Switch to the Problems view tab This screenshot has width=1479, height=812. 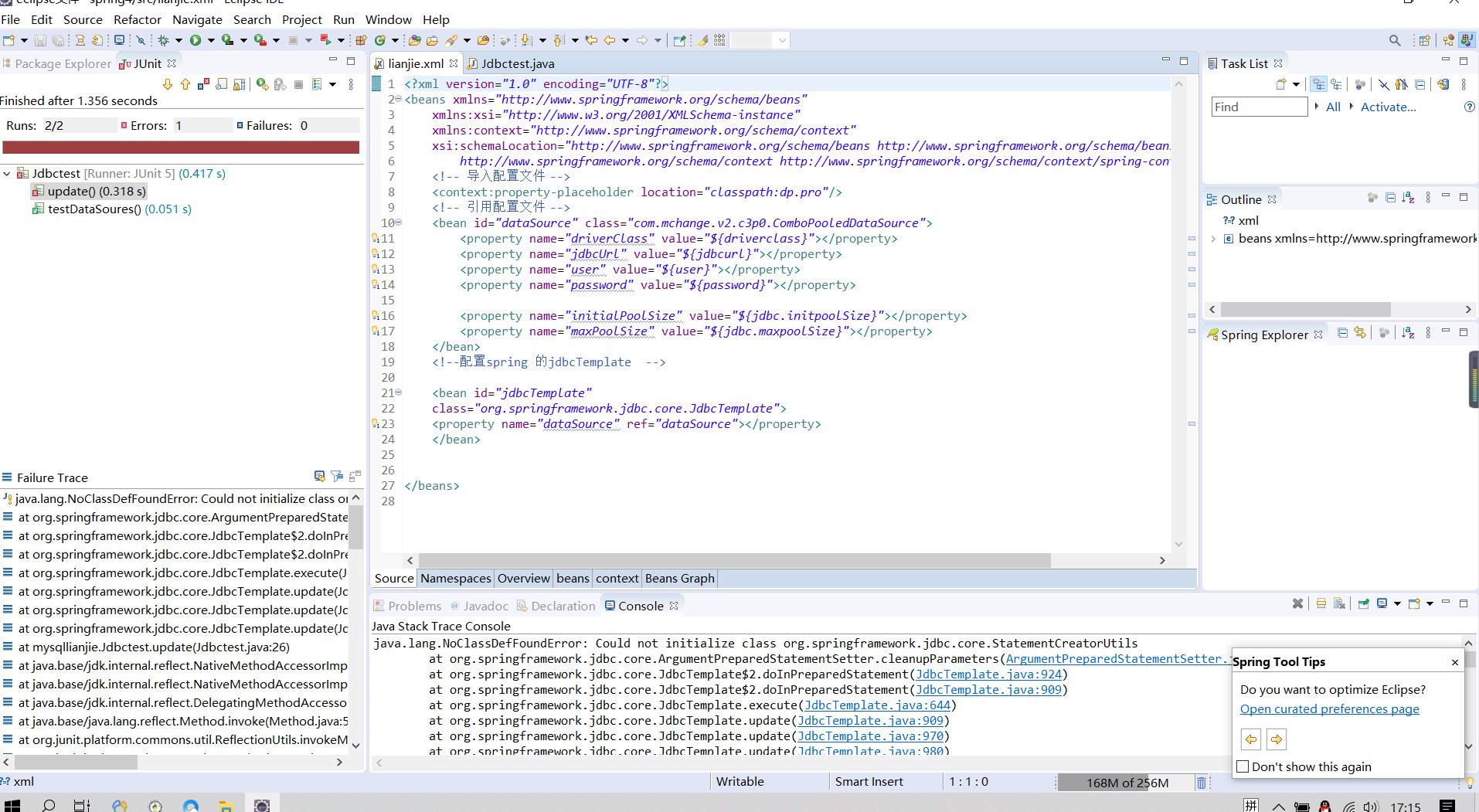408,606
